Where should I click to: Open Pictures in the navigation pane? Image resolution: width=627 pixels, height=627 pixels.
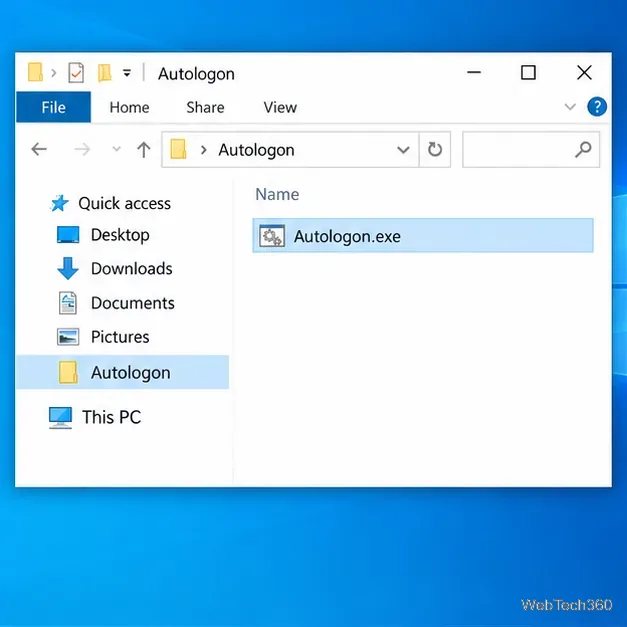click(120, 337)
